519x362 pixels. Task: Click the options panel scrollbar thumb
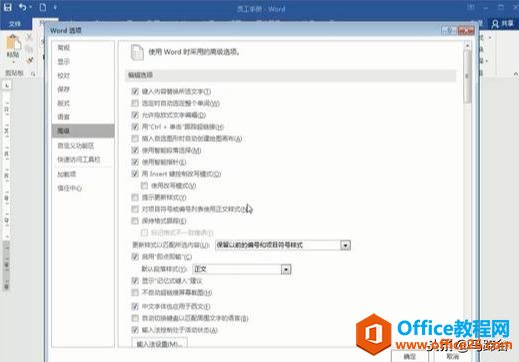tap(467, 77)
